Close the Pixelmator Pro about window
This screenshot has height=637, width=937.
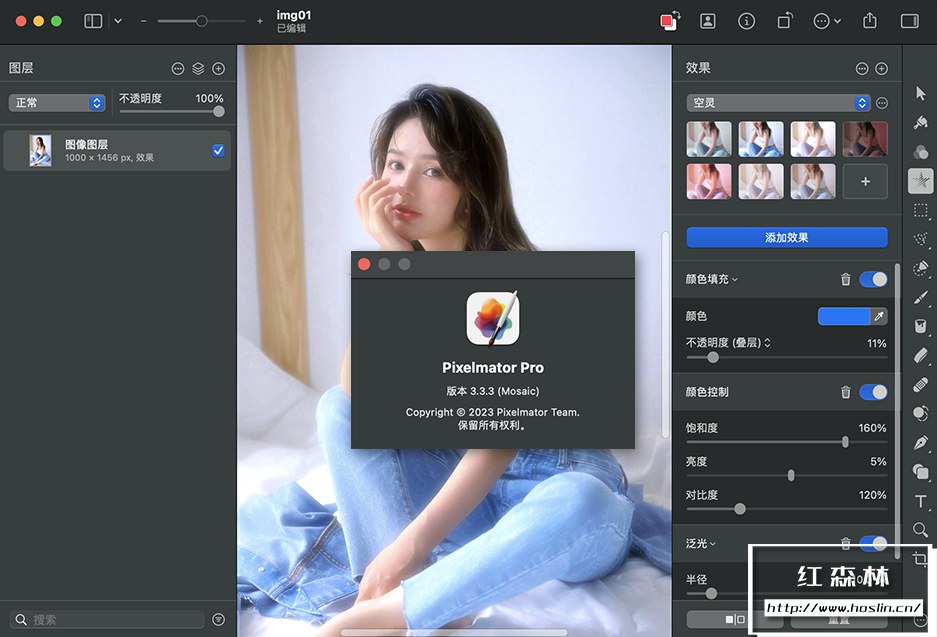(x=364, y=264)
